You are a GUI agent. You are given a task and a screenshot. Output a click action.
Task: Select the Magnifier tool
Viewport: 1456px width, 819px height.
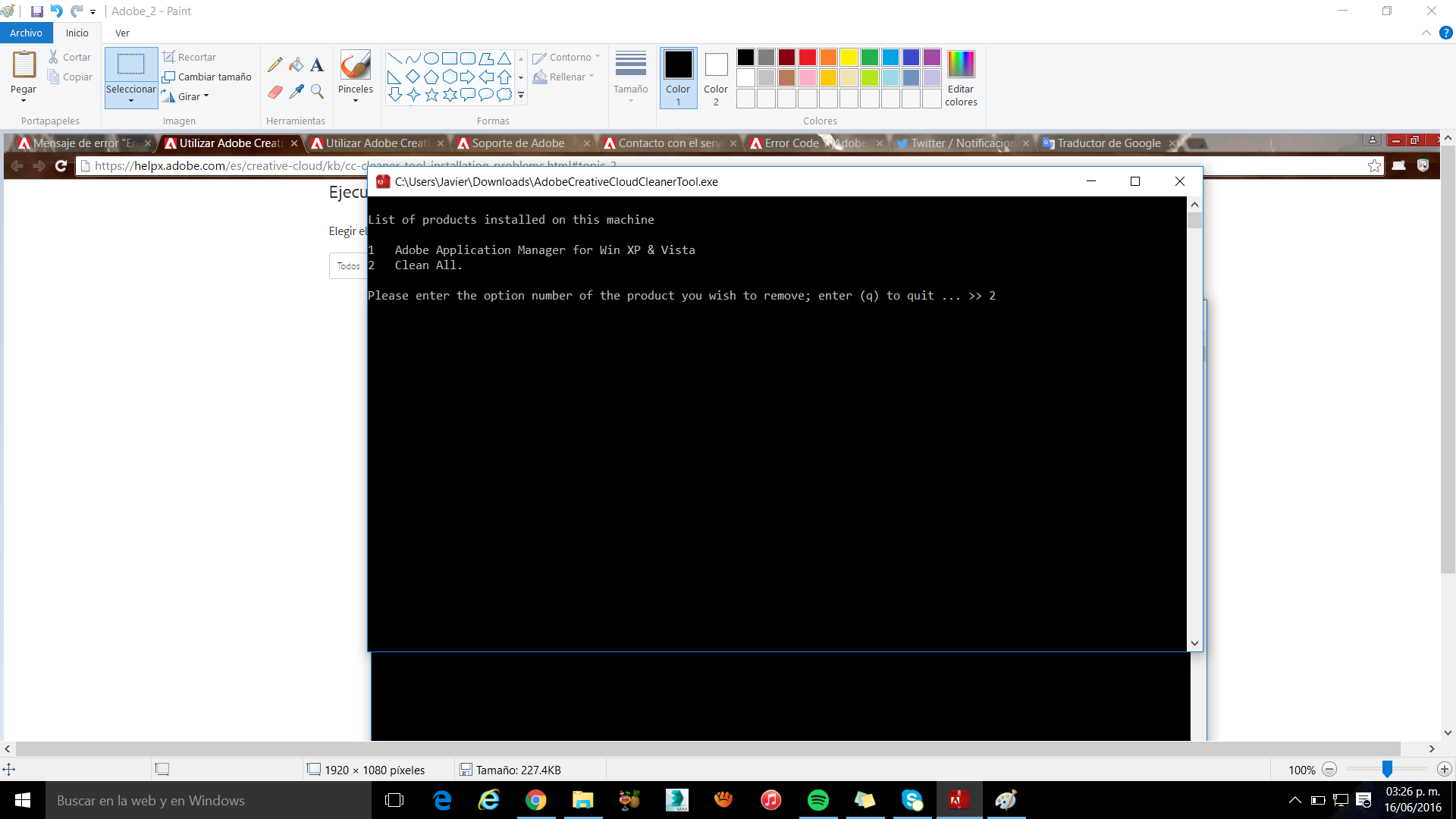(317, 92)
